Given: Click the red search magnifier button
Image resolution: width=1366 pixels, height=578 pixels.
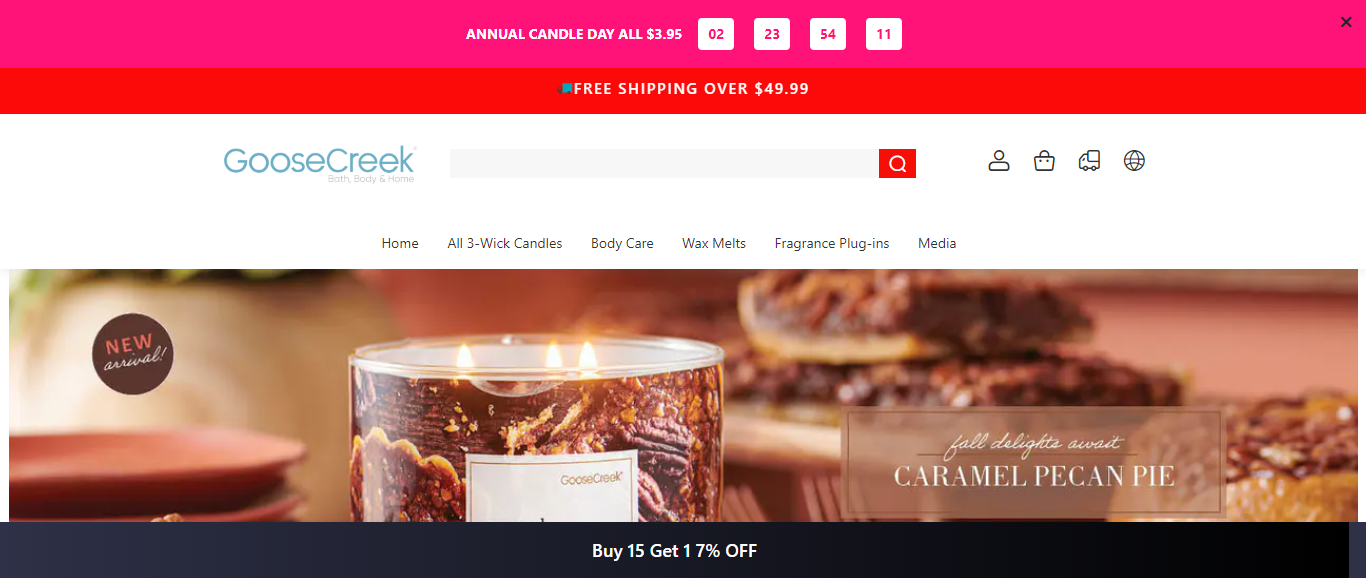Looking at the screenshot, I should coord(897,164).
